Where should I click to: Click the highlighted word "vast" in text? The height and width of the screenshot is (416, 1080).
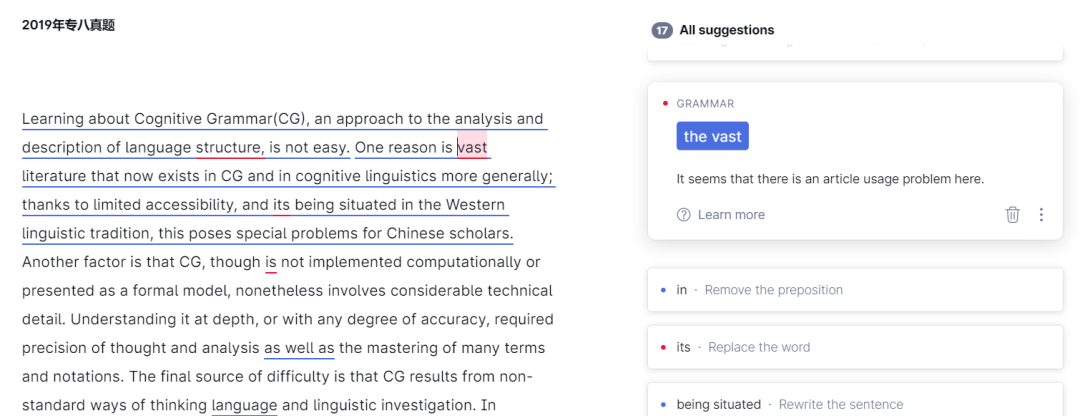tap(473, 148)
